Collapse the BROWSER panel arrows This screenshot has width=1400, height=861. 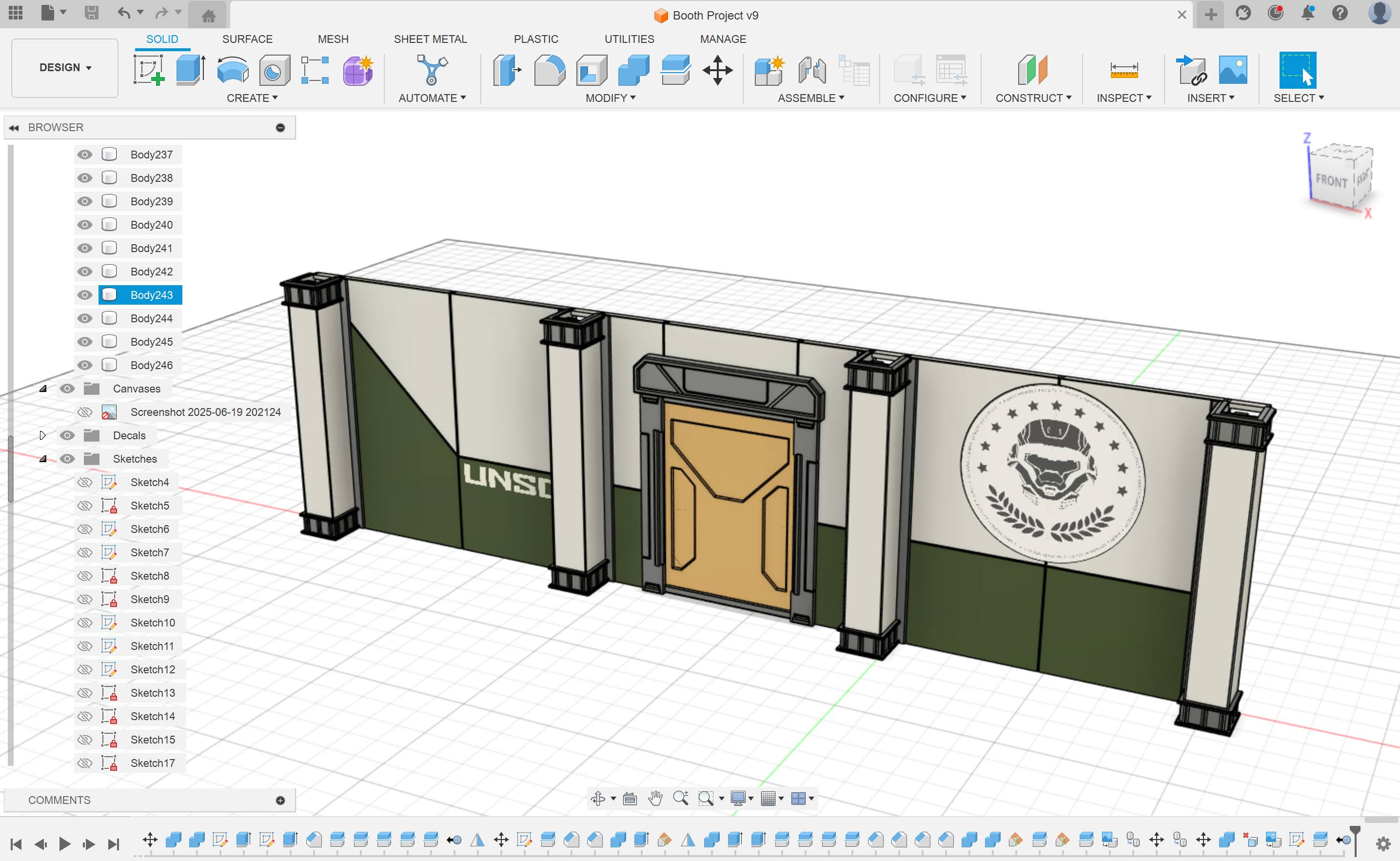pos(14,128)
